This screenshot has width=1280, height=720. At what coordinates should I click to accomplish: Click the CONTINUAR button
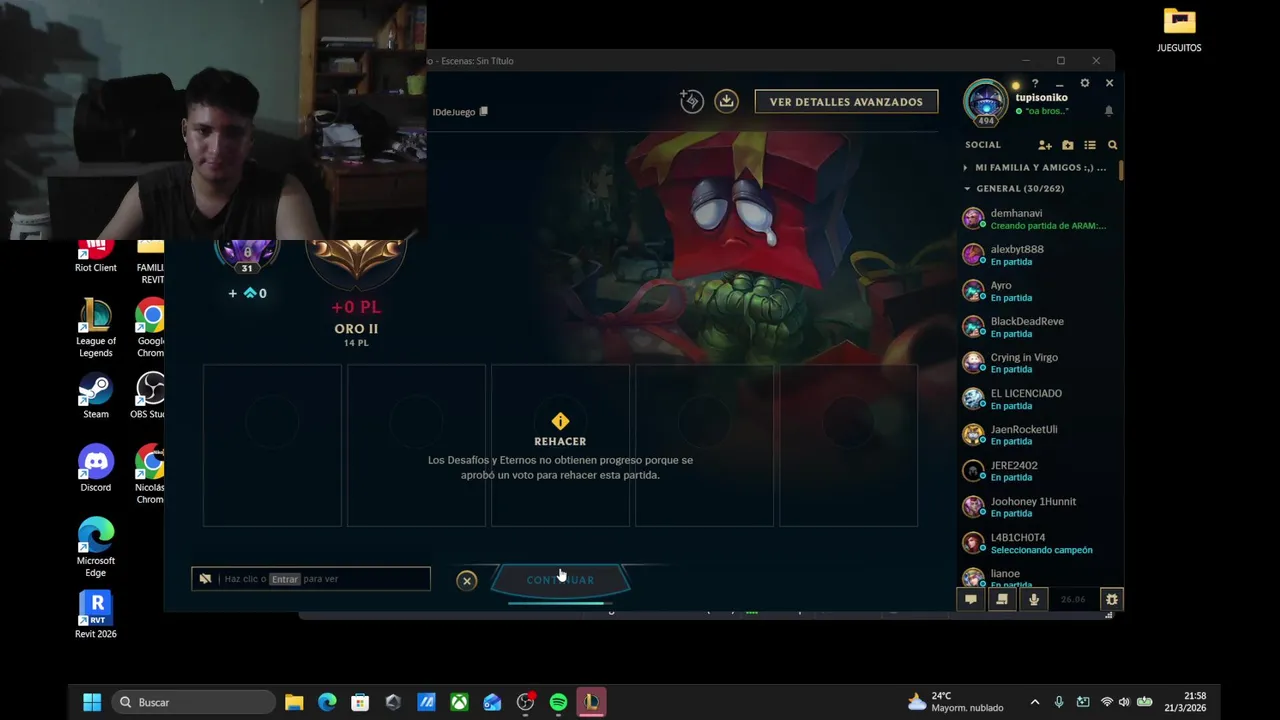[560, 580]
